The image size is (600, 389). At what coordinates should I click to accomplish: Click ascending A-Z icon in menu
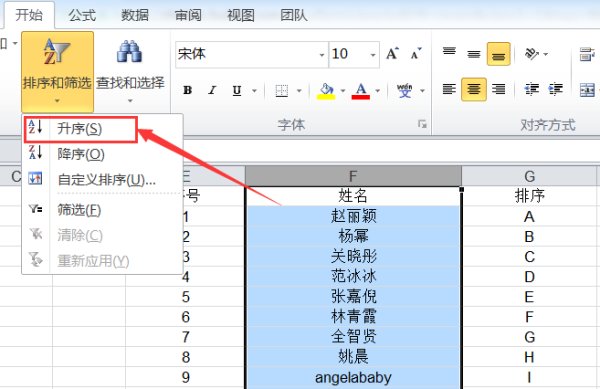coord(35,127)
